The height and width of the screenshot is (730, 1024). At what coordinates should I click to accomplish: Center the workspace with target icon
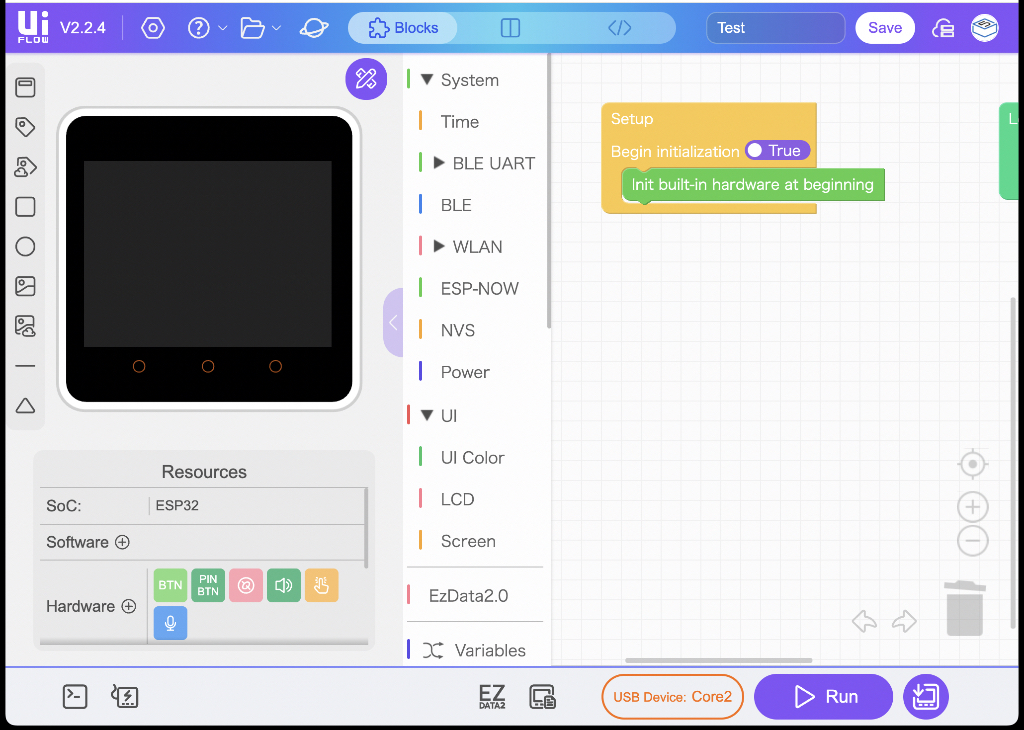[x=972, y=464]
